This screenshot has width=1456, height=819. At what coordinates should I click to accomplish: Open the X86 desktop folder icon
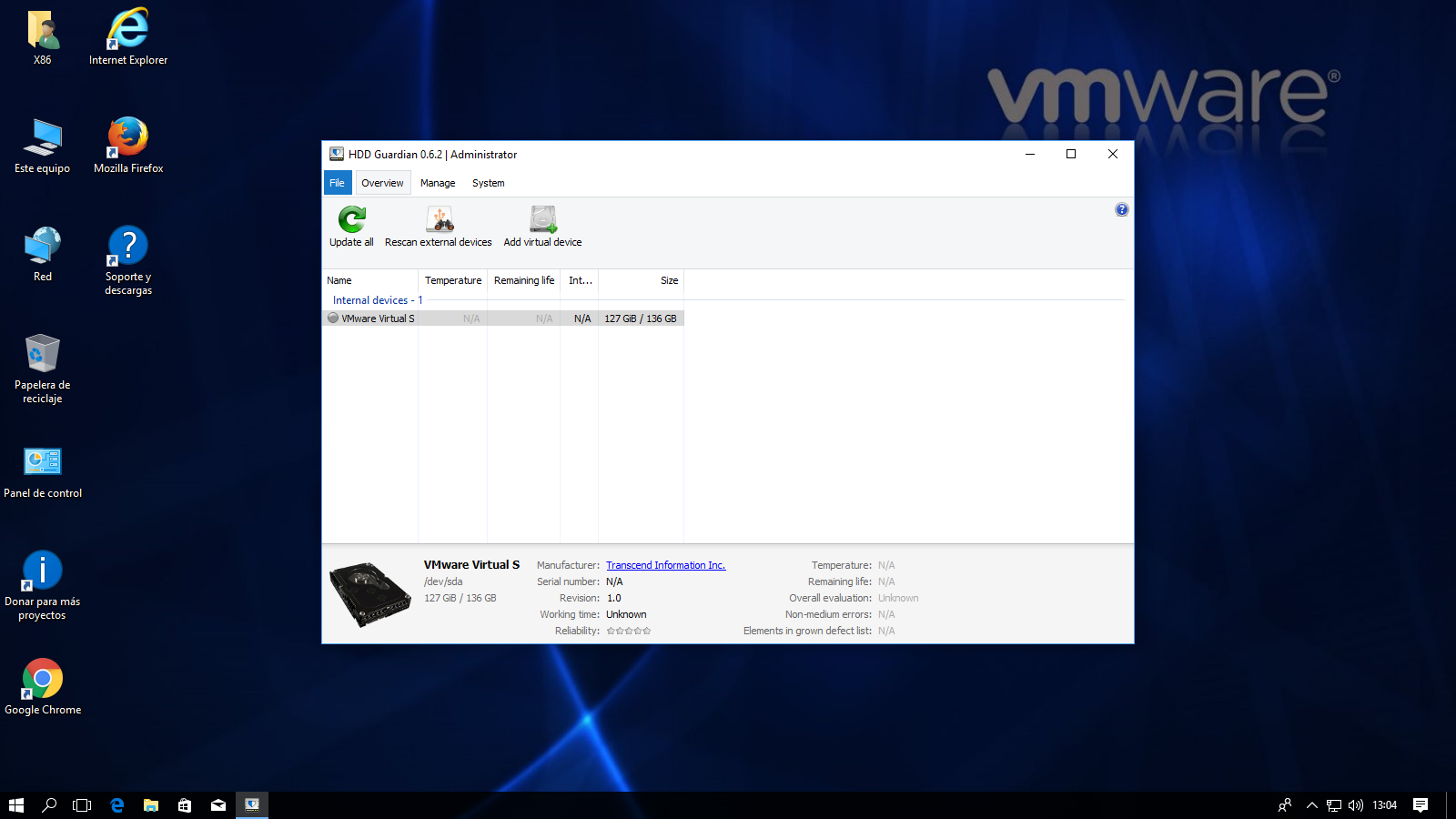click(43, 37)
